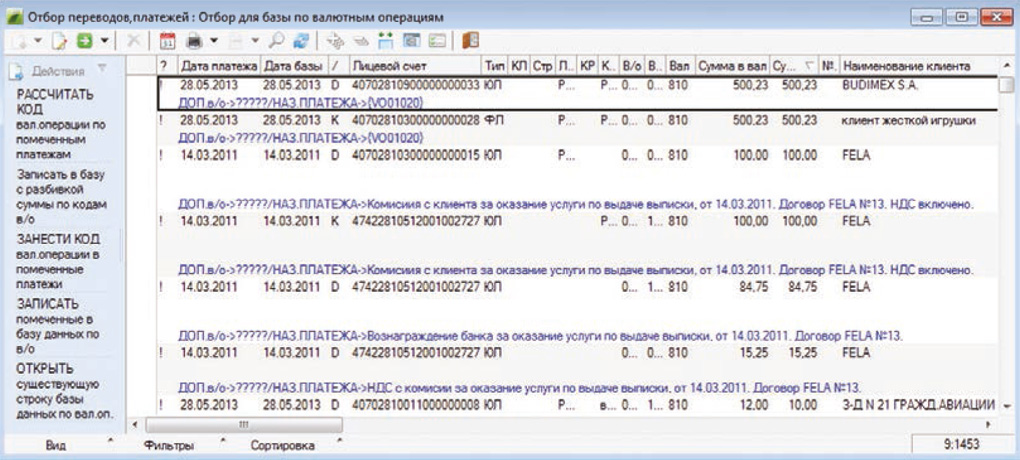Viewport: 1020px width, 460px height.
Task: Click ОТКРЫТЬ existing row action
Action: [x=45, y=369]
